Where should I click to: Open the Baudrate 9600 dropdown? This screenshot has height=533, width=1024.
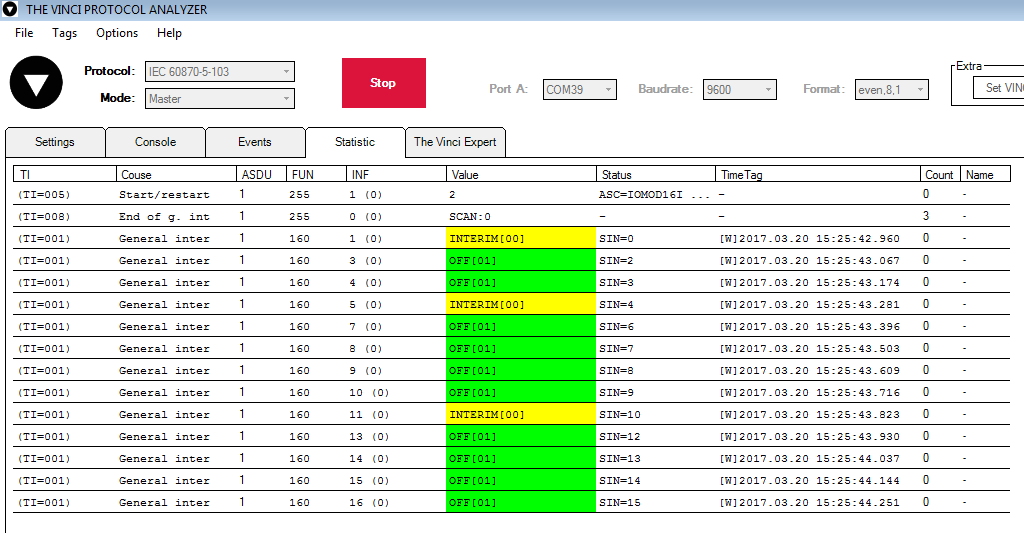point(739,89)
